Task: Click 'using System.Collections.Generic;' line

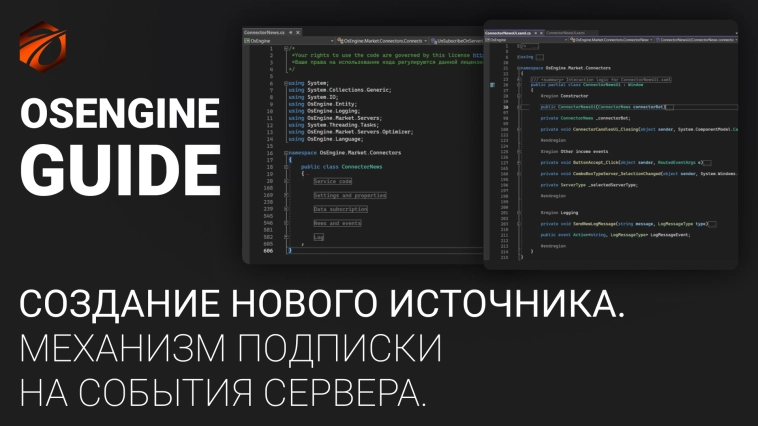Action: coord(340,90)
